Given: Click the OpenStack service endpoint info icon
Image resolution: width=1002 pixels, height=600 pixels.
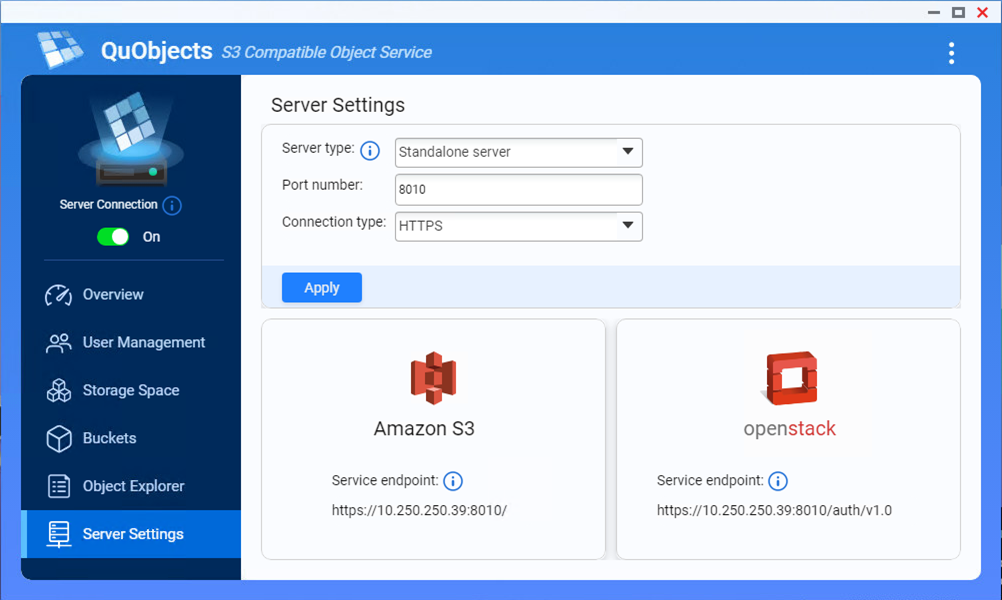Looking at the screenshot, I should click(x=778, y=481).
